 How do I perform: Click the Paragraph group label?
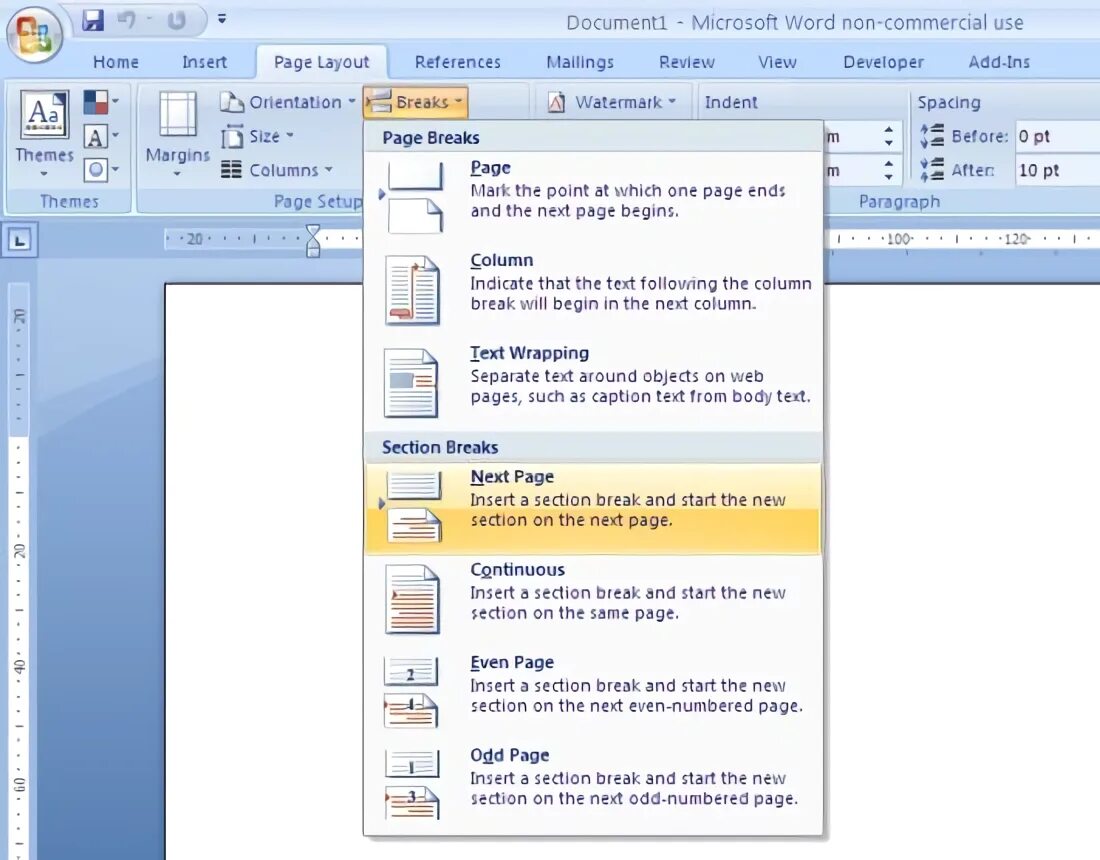coord(899,202)
